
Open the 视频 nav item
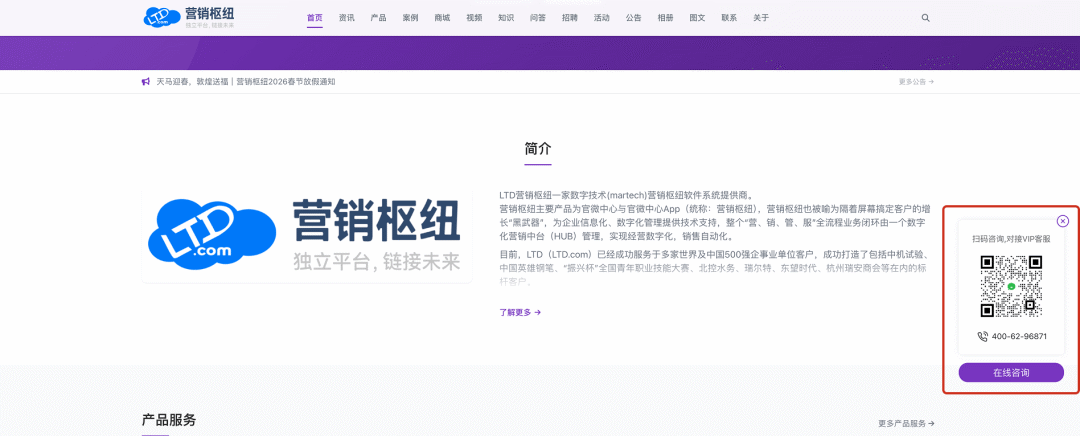pos(474,18)
